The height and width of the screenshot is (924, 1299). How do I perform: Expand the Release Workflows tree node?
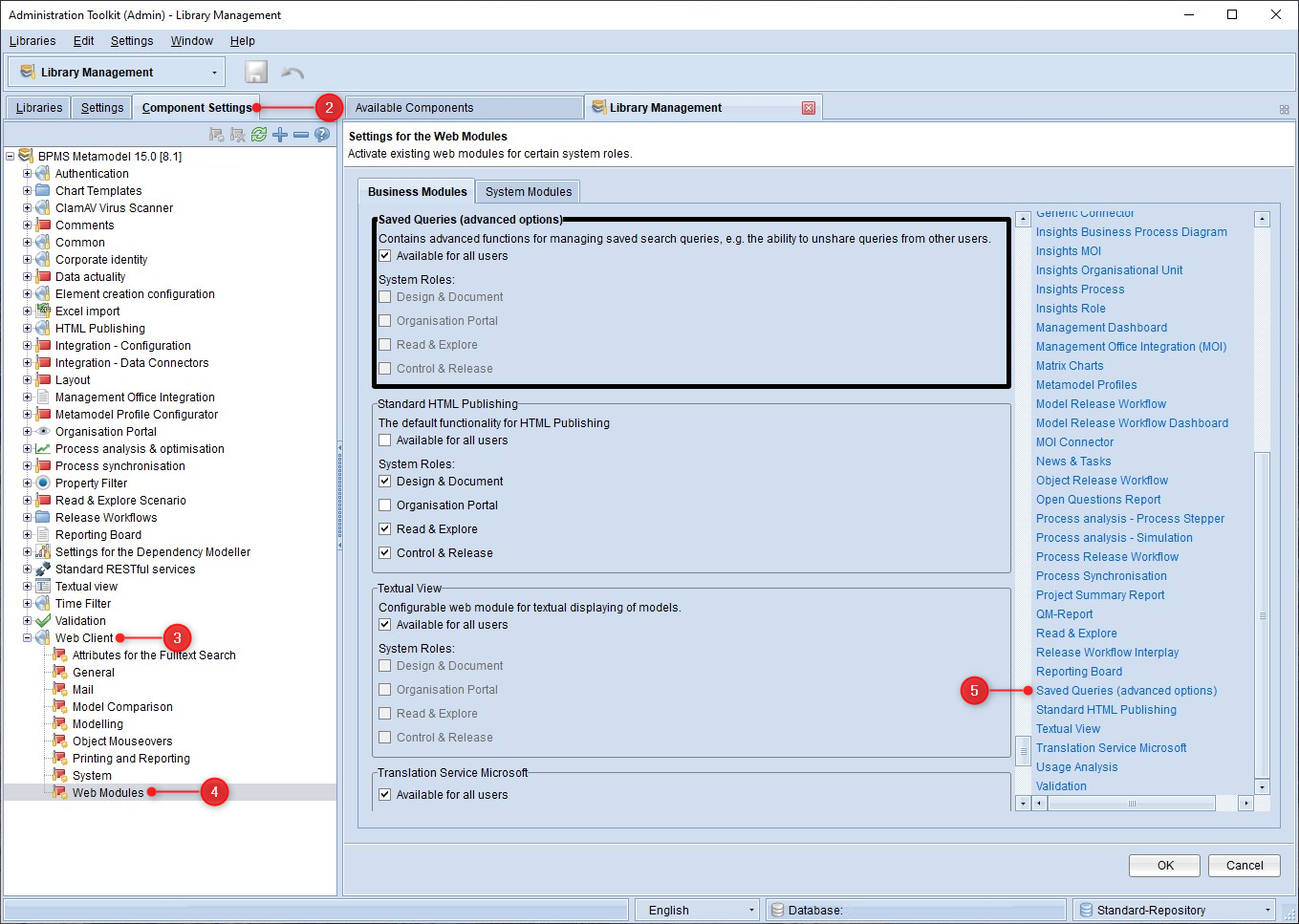pos(28,517)
